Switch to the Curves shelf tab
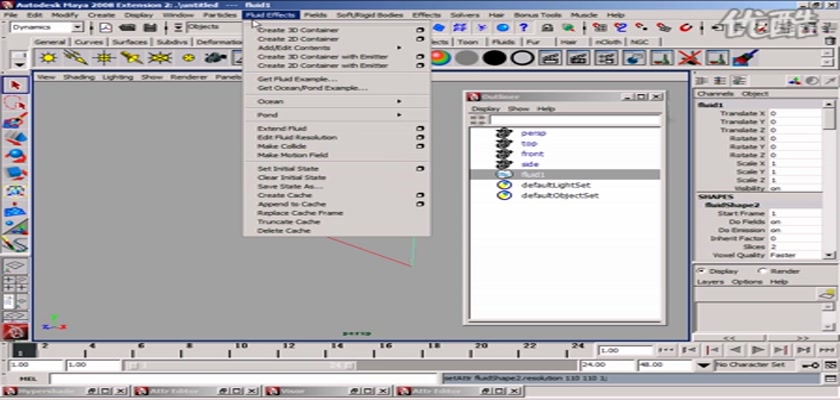This screenshot has width=840, height=400. (88, 42)
